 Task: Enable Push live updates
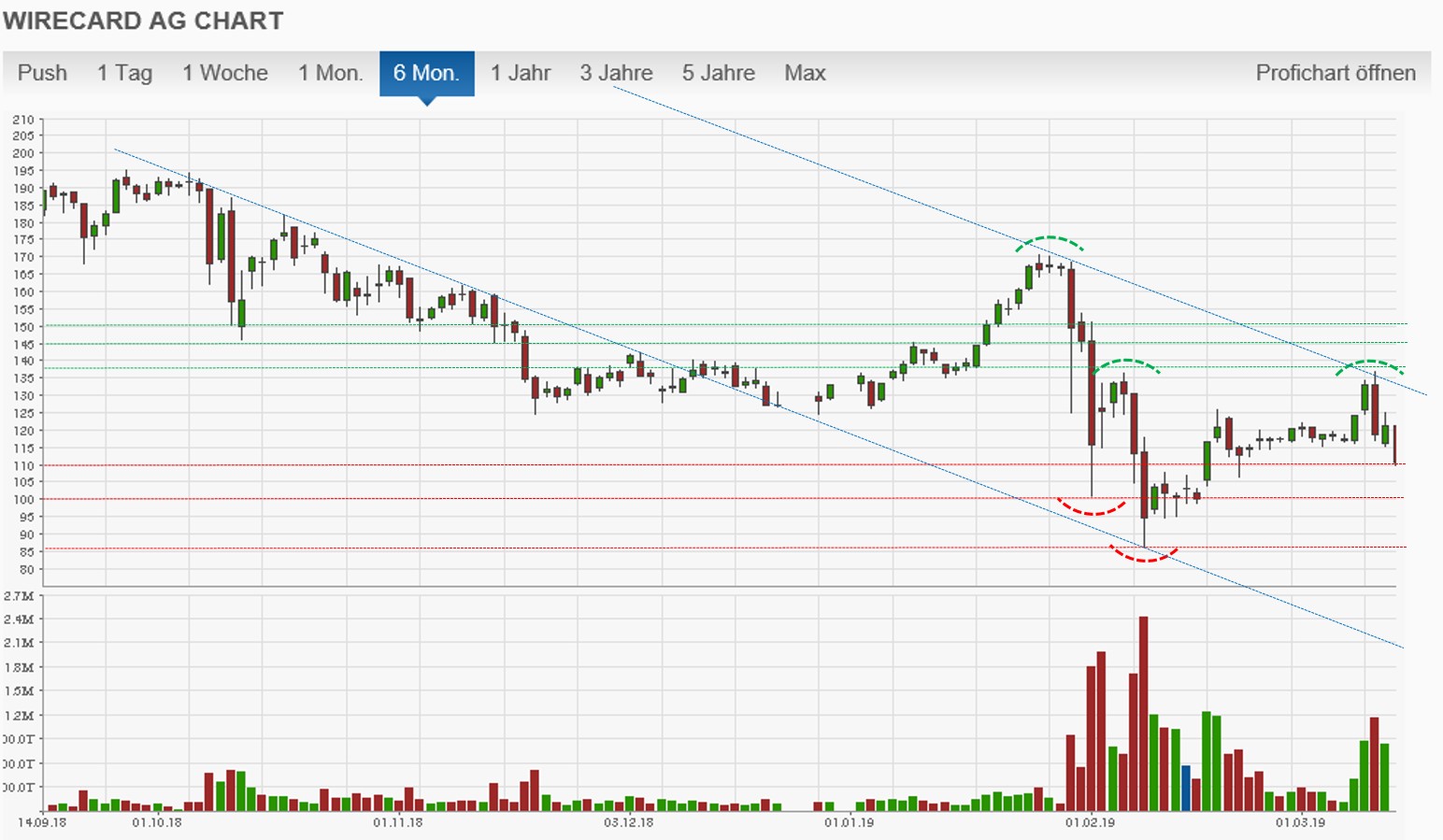pos(43,73)
